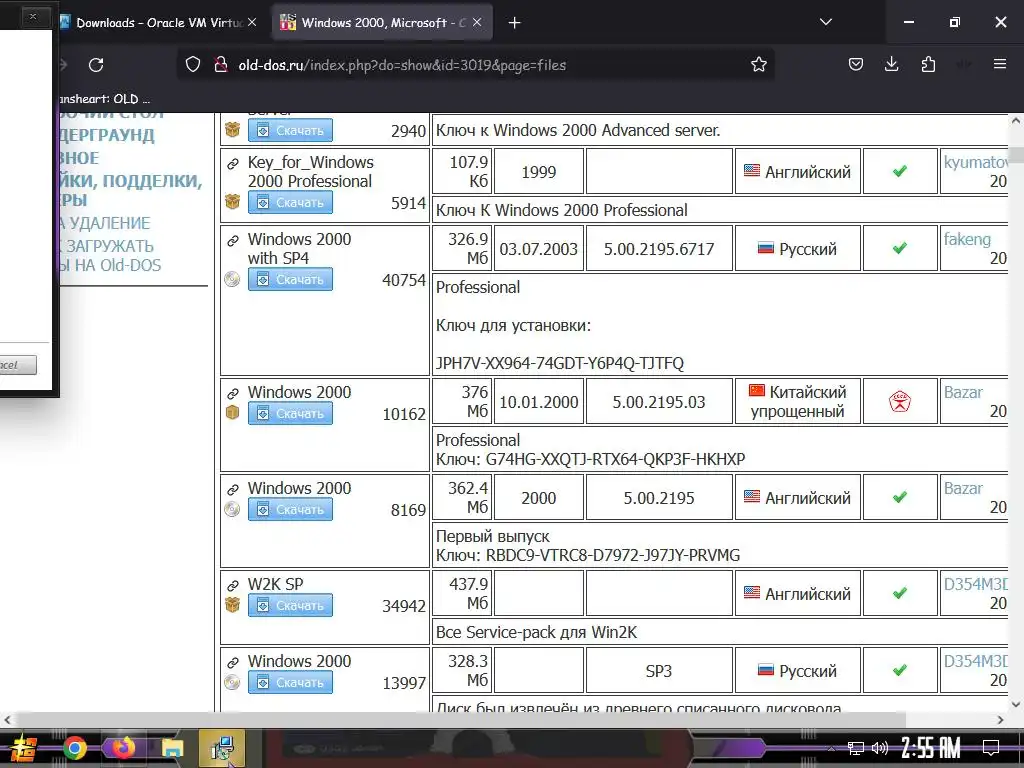Screen dimensions: 1024x768
Task: Open the extensions puzzle icon
Action: (x=928, y=64)
